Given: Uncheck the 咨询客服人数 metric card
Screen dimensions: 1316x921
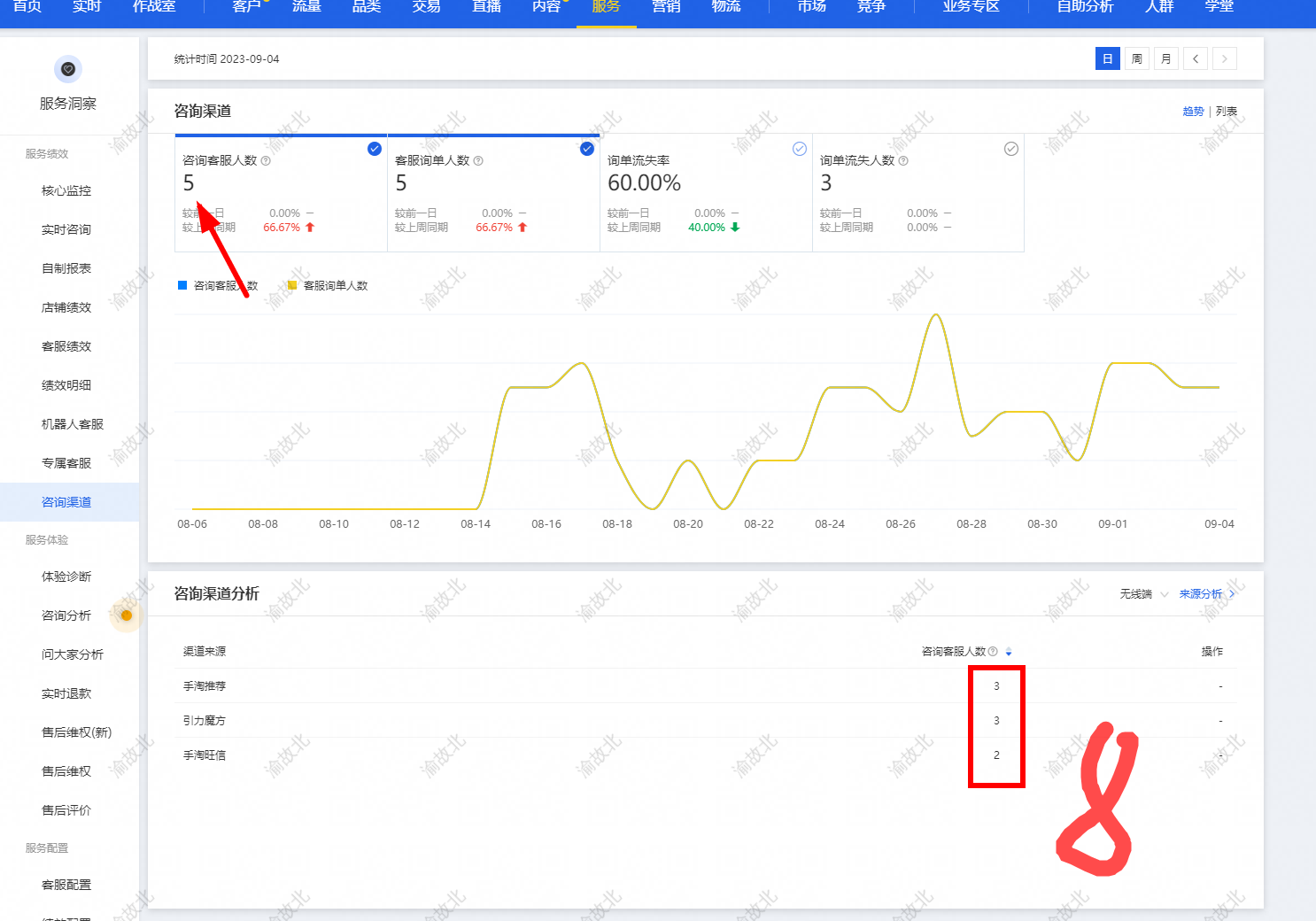Looking at the screenshot, I should tap(375, 149).
